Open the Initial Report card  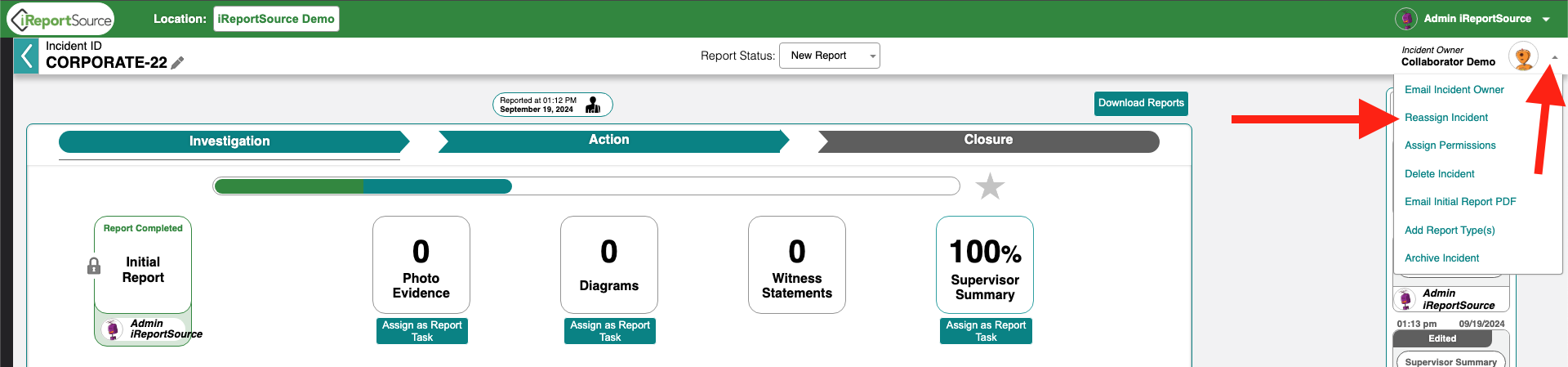143,264
